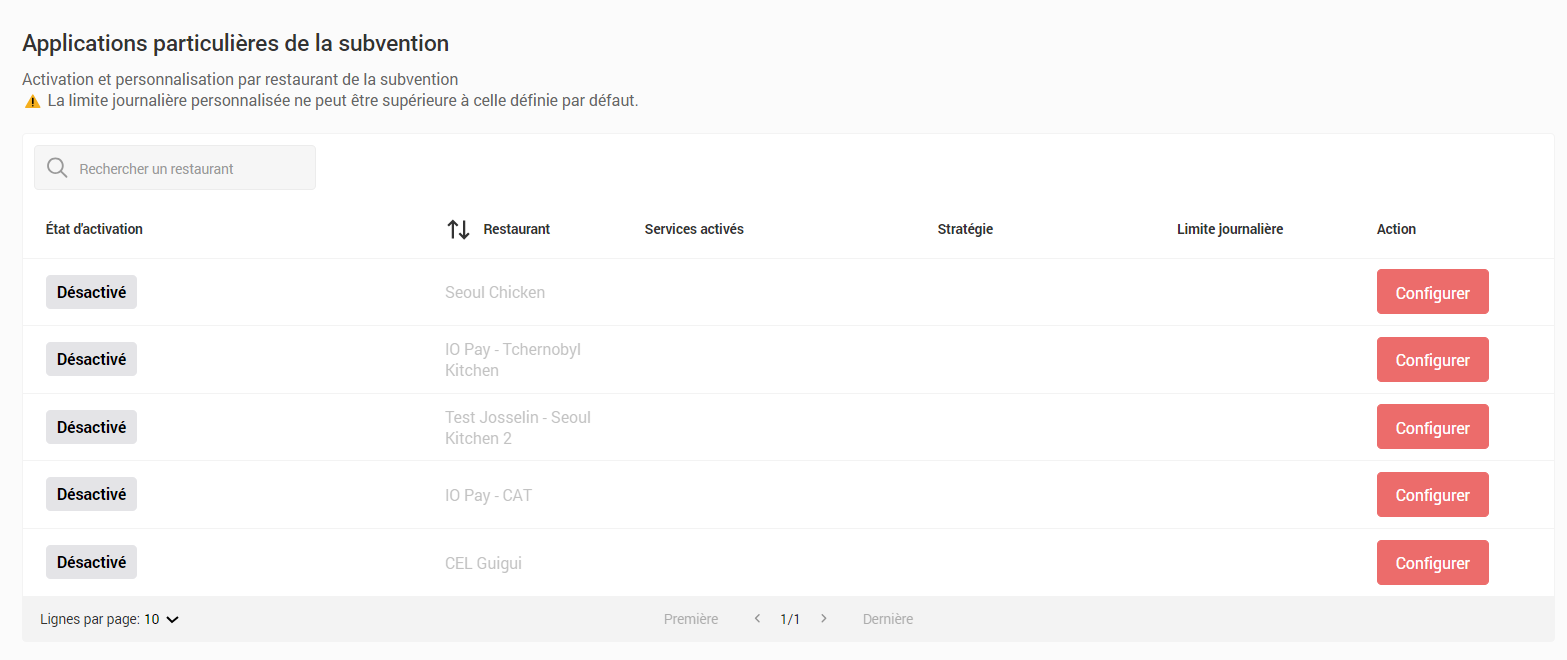Toggle the Désactivé badge for Seoul Chicken

(91, 292)
